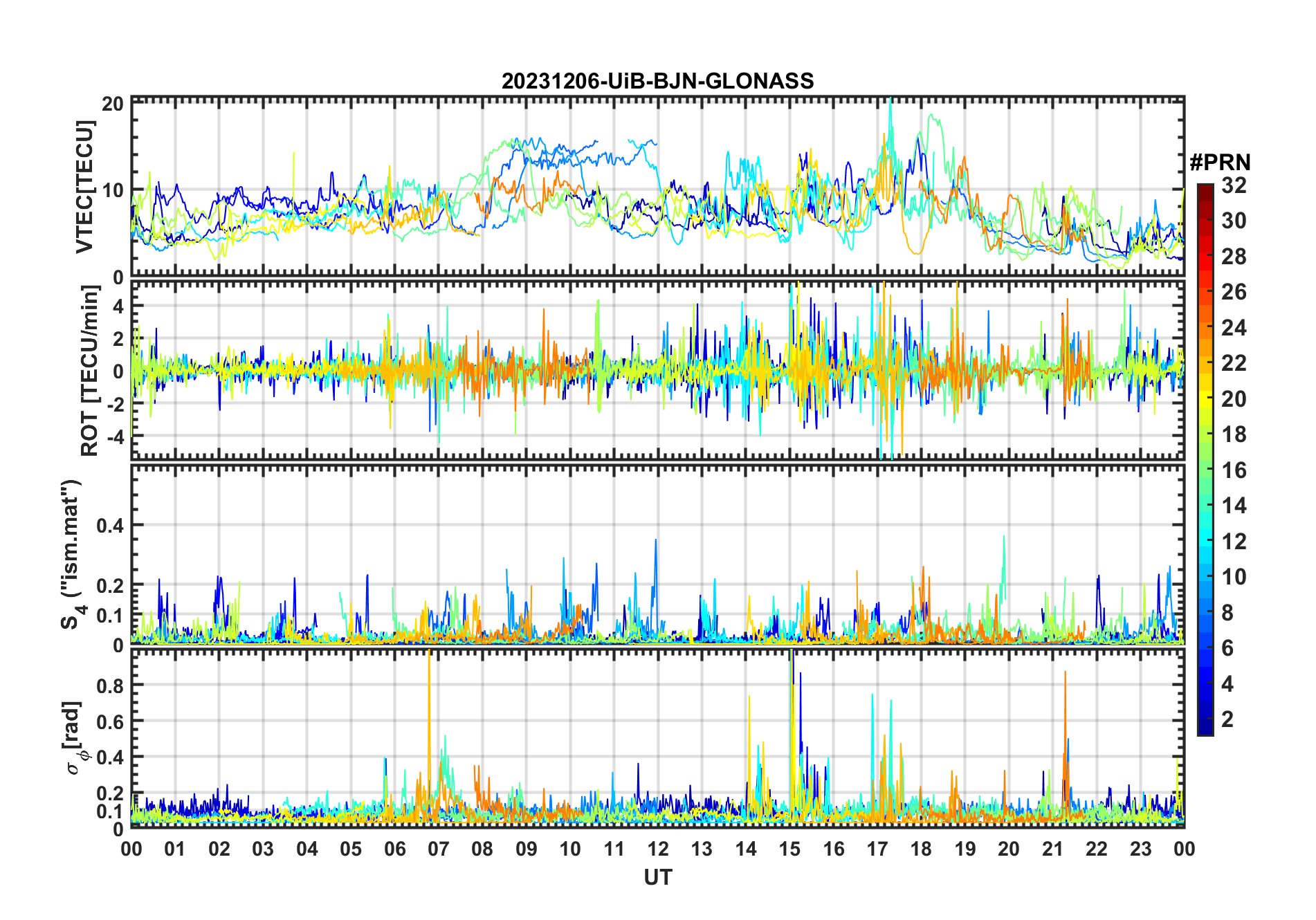
Task: Click the 0.4 tick on S4 axis
Action: coord(110,525)
